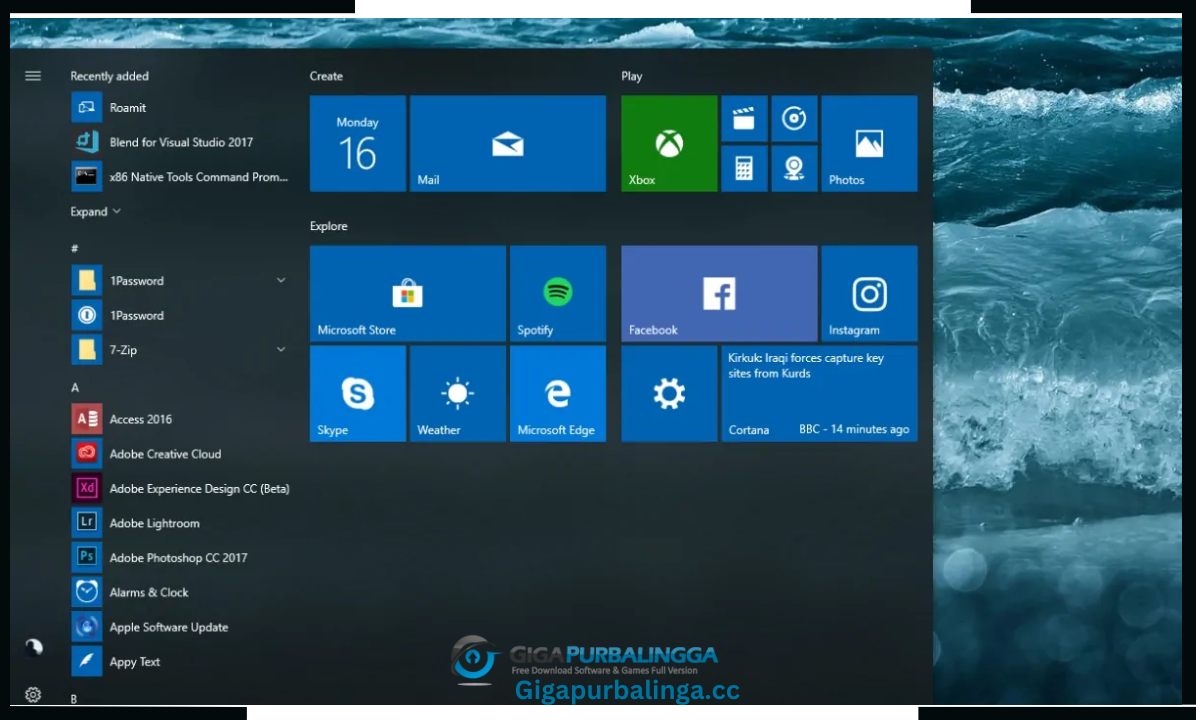The width and height of the screenshot is (1200, 720).
Task: Click the Play group heading
Action: (632, 76)
